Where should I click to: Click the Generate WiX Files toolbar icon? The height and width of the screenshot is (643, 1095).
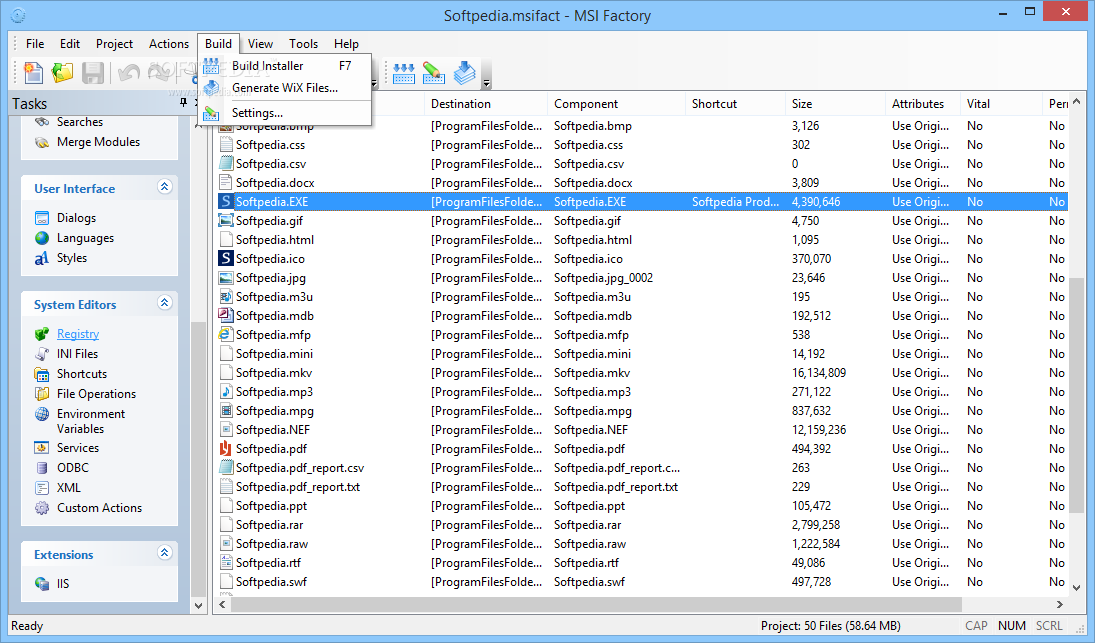point(464,73)
